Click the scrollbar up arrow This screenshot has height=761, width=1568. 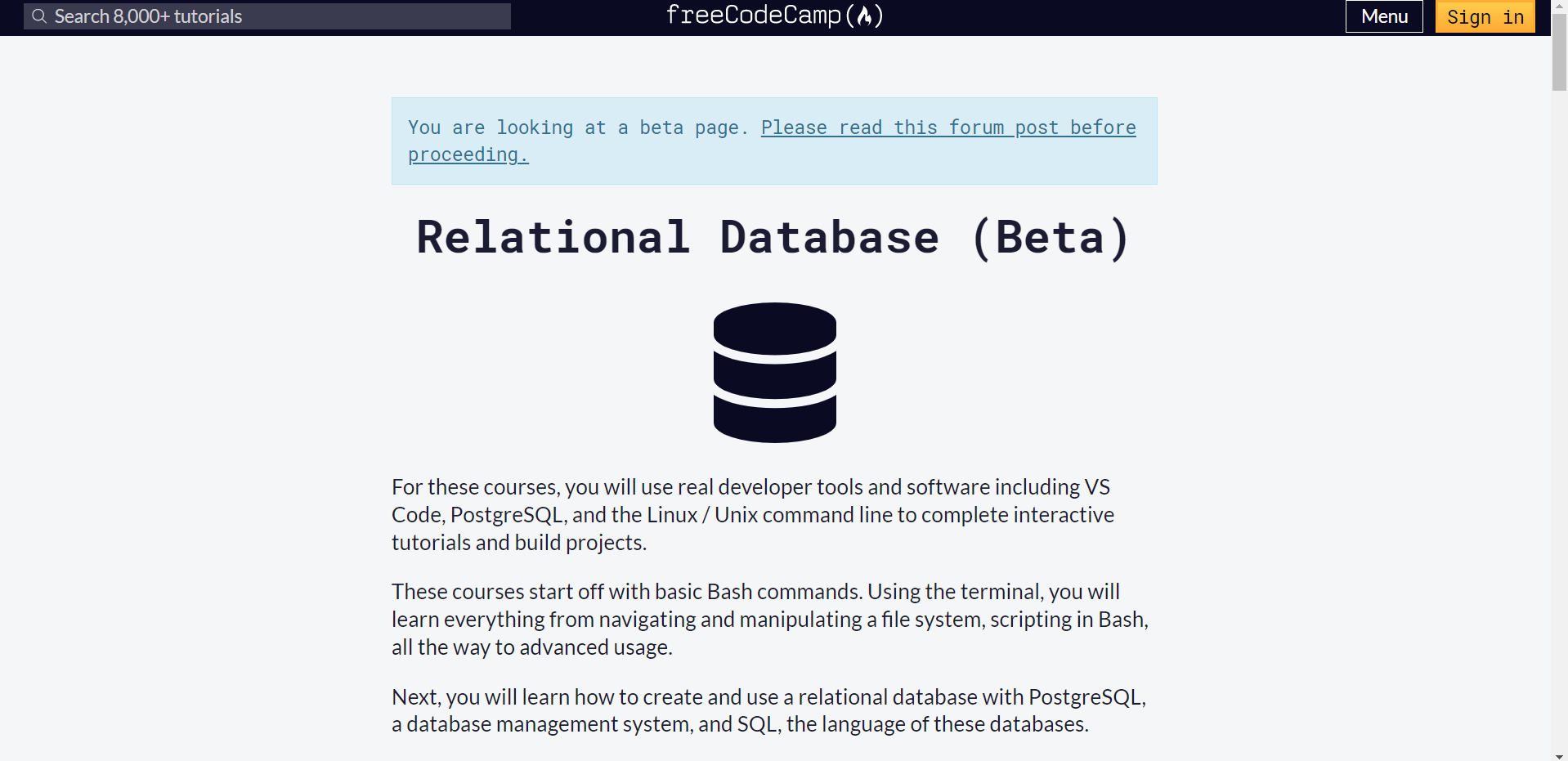(1559, 6)
